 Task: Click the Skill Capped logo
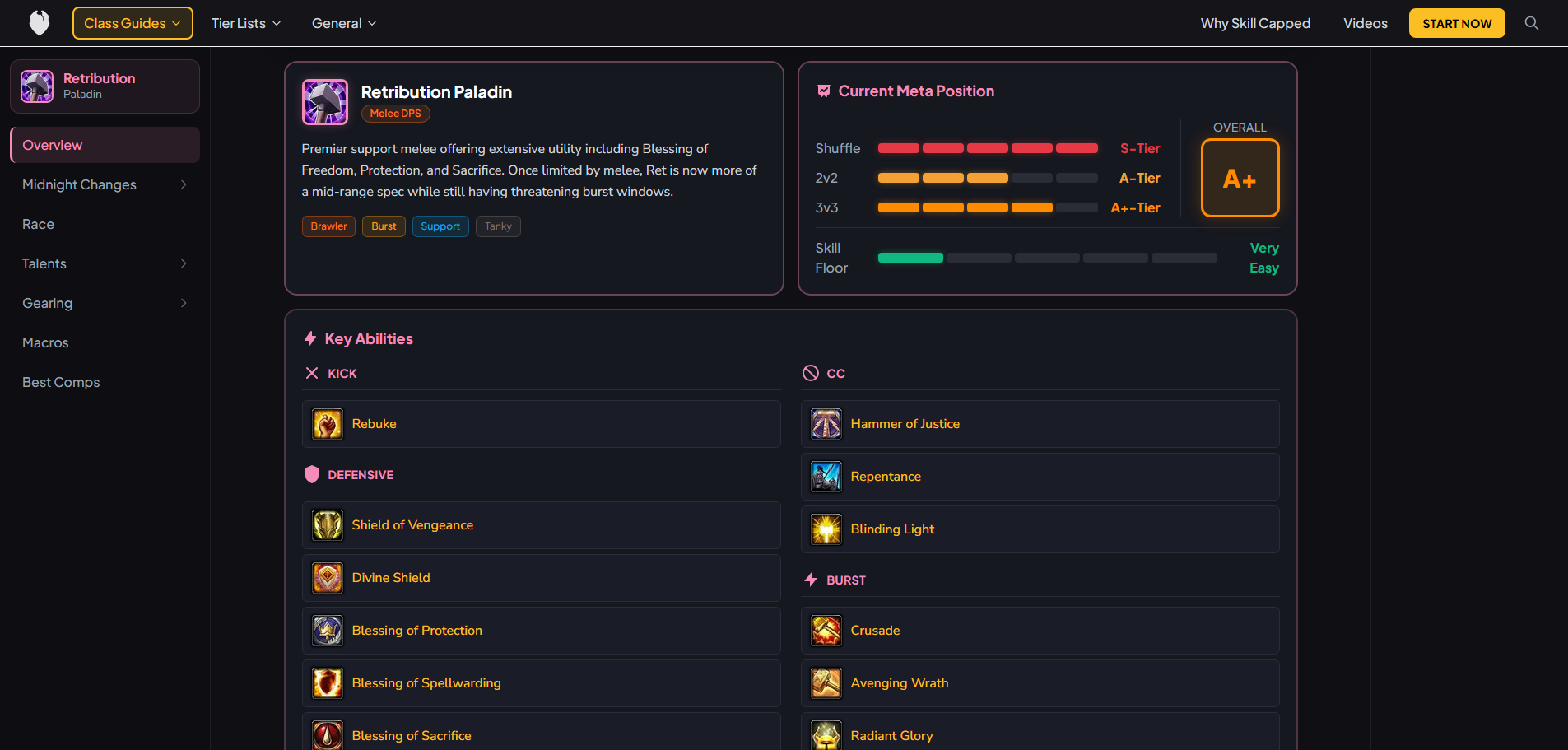pos(39,22)
